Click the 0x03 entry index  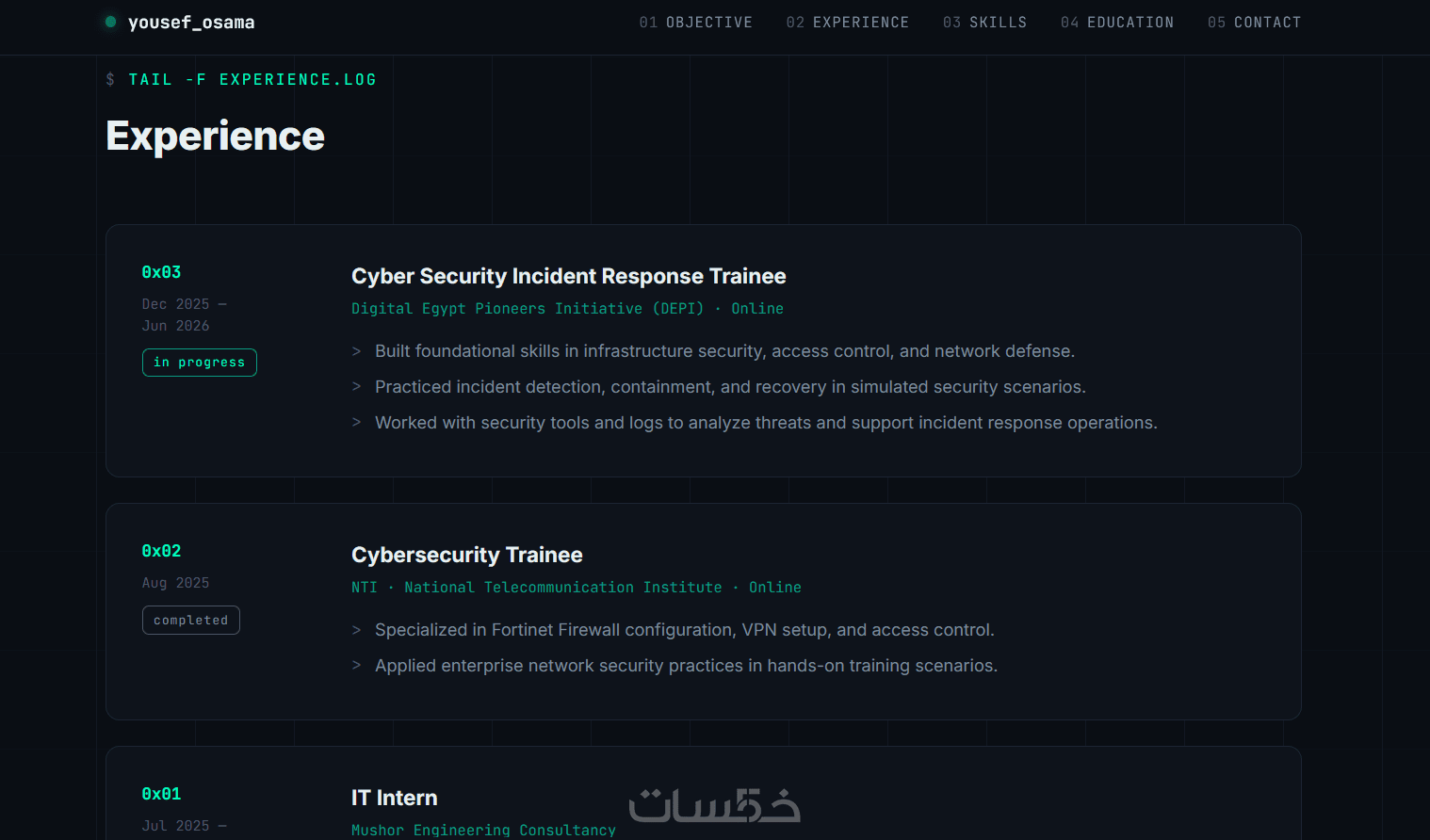click(x=161, y=272)
